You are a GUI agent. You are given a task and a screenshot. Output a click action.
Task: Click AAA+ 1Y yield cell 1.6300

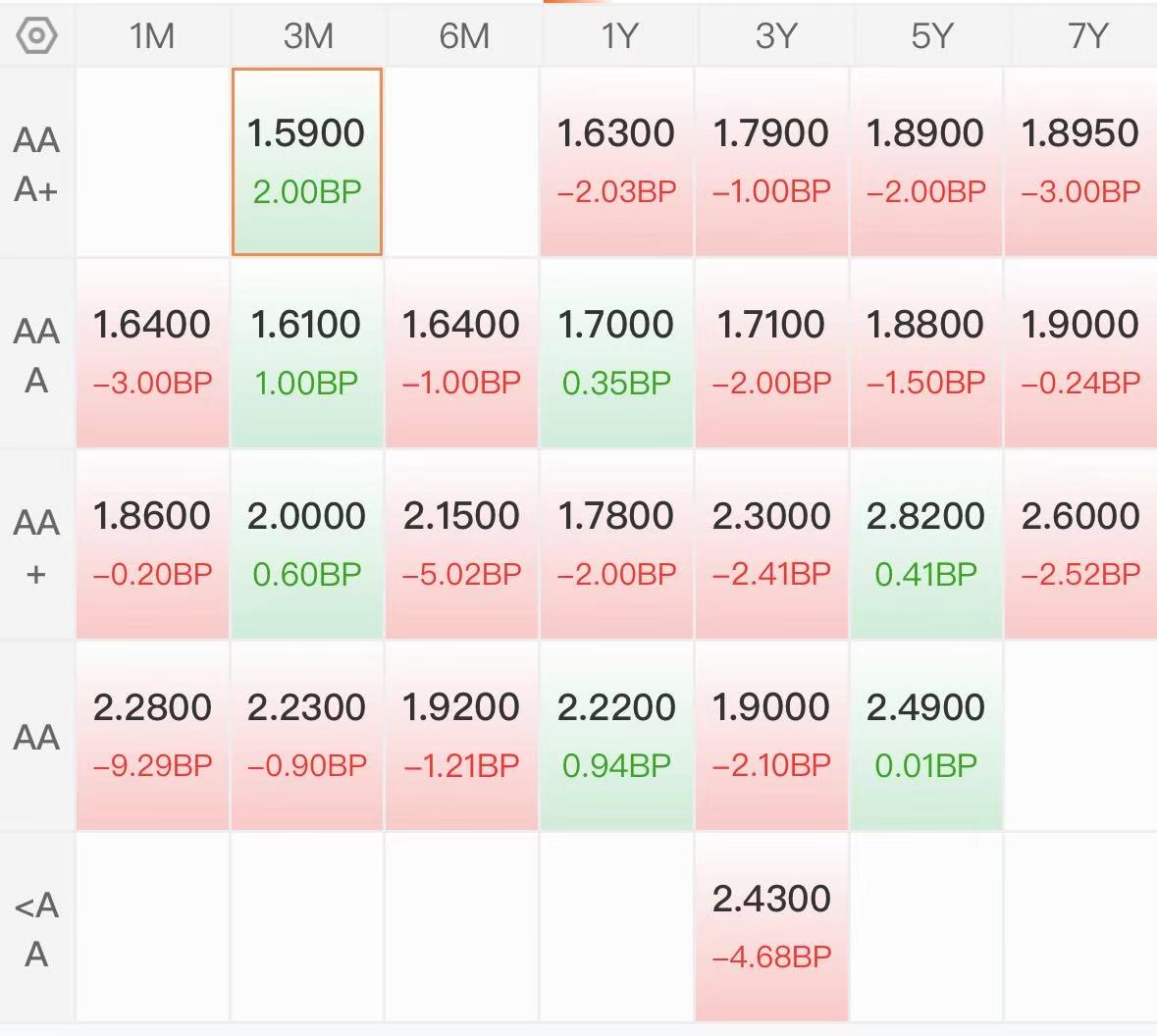tap(617, 162)
